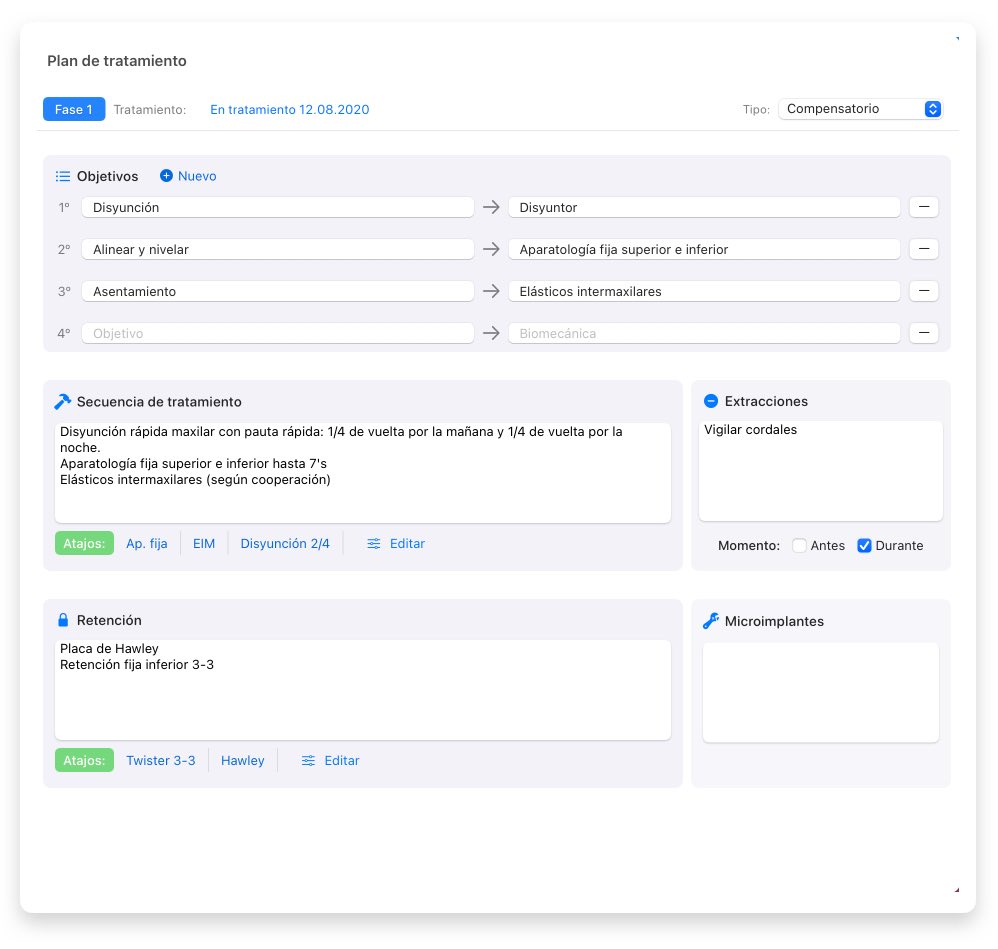The width and height of the screenshot is (998, 949).
Task: Click the Aparatología fija superior e inferior field
Action: coord(704,249)
